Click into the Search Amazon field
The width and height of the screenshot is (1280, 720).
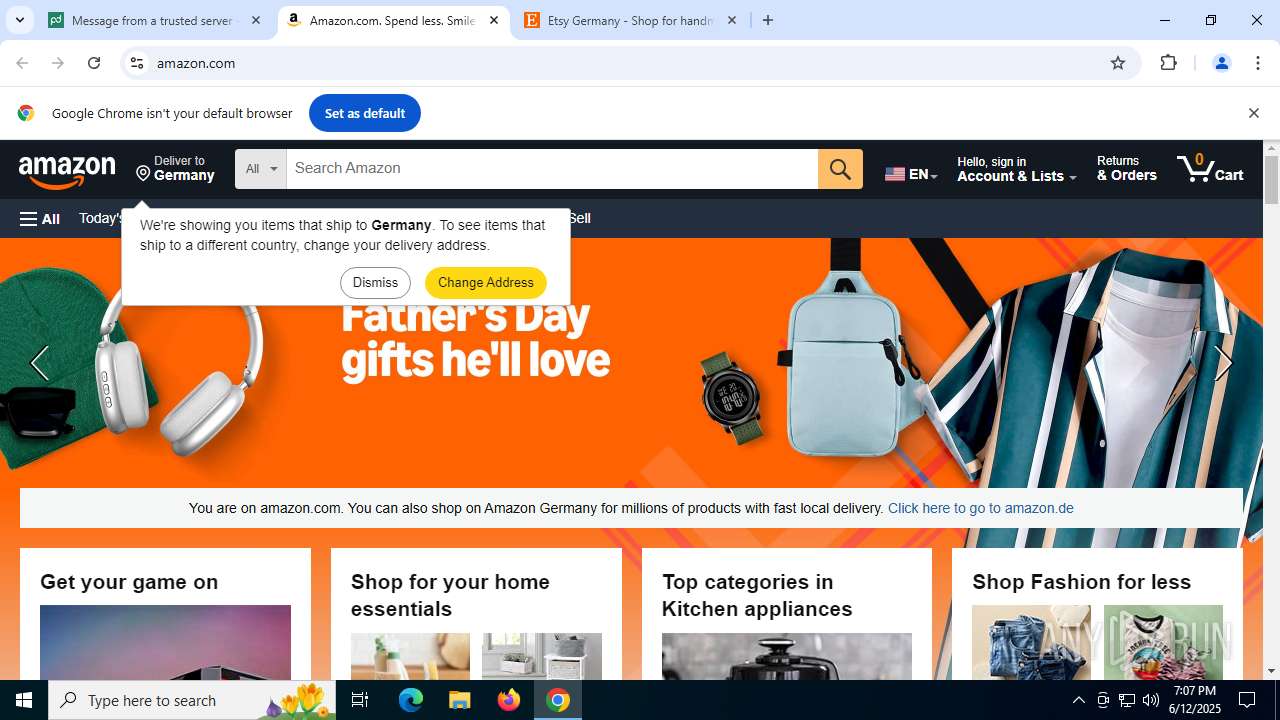(552, 169)
